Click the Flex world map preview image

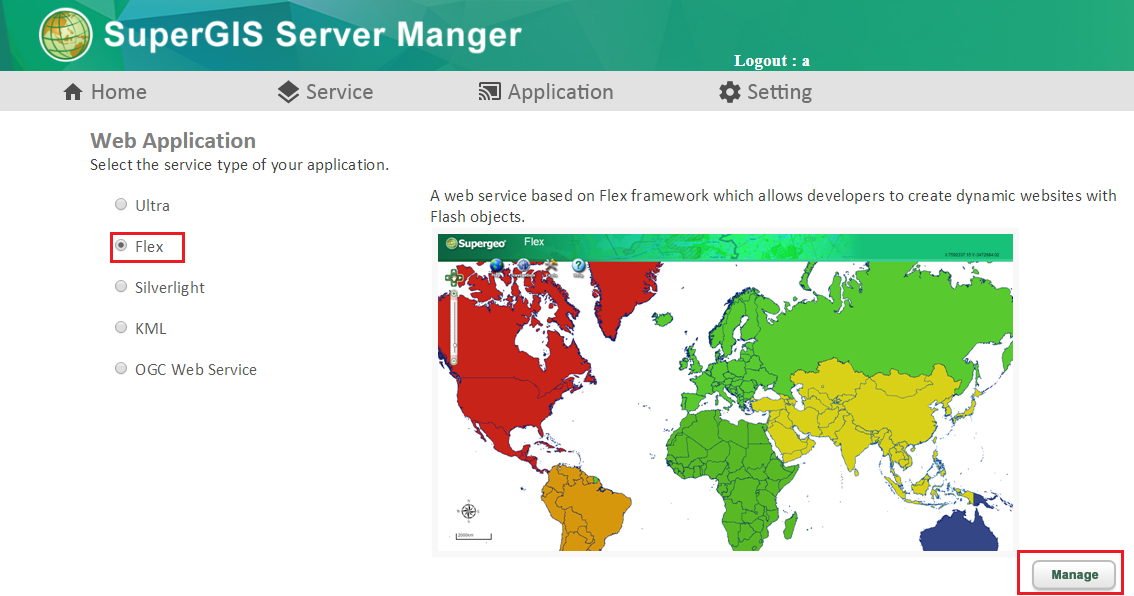click(x=725, y=392)
